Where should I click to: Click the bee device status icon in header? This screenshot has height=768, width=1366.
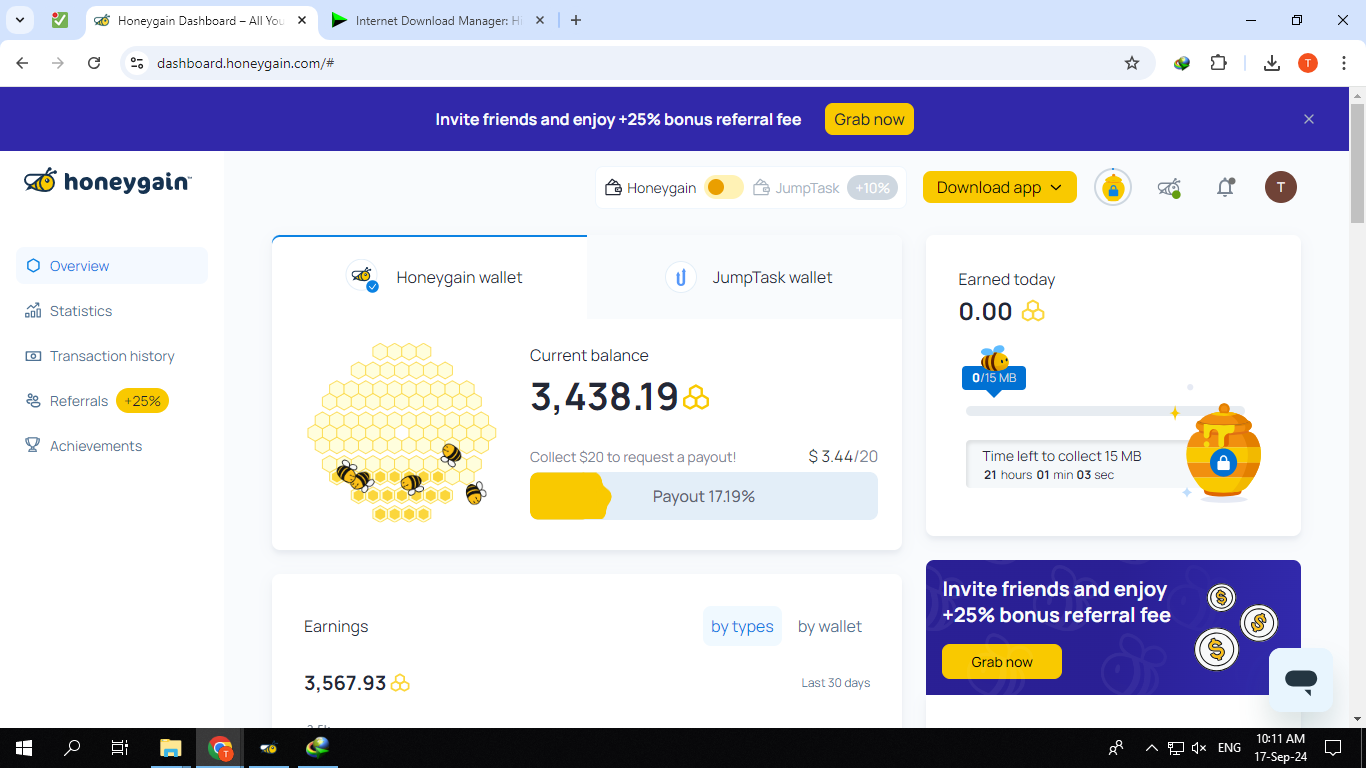pyautogui.click(x=1169, y=187)
